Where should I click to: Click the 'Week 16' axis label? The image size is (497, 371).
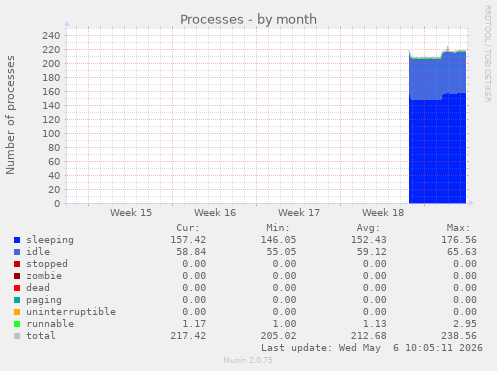(215, 213)
